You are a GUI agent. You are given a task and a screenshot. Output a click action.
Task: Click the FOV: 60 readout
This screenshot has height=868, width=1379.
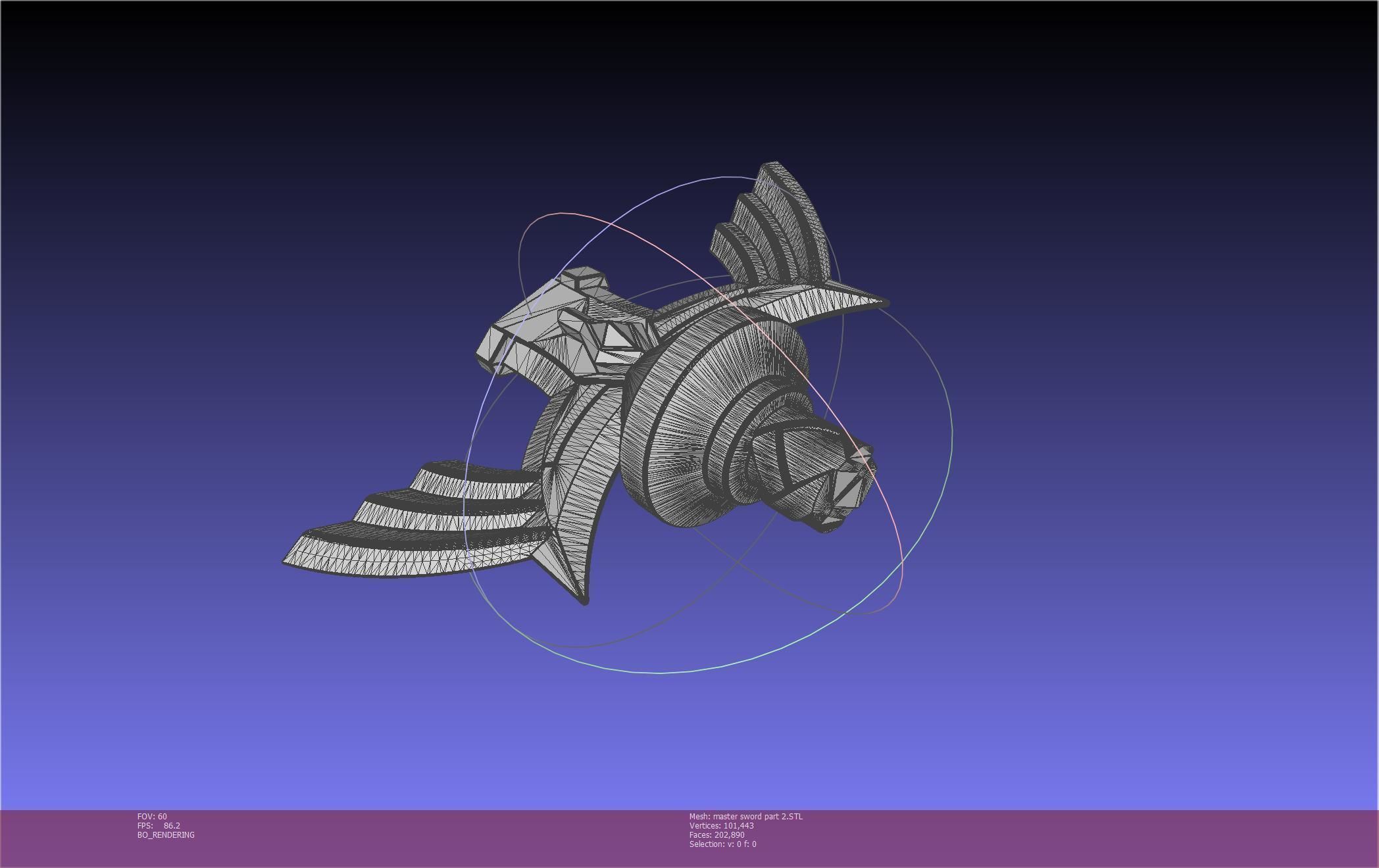152,816
